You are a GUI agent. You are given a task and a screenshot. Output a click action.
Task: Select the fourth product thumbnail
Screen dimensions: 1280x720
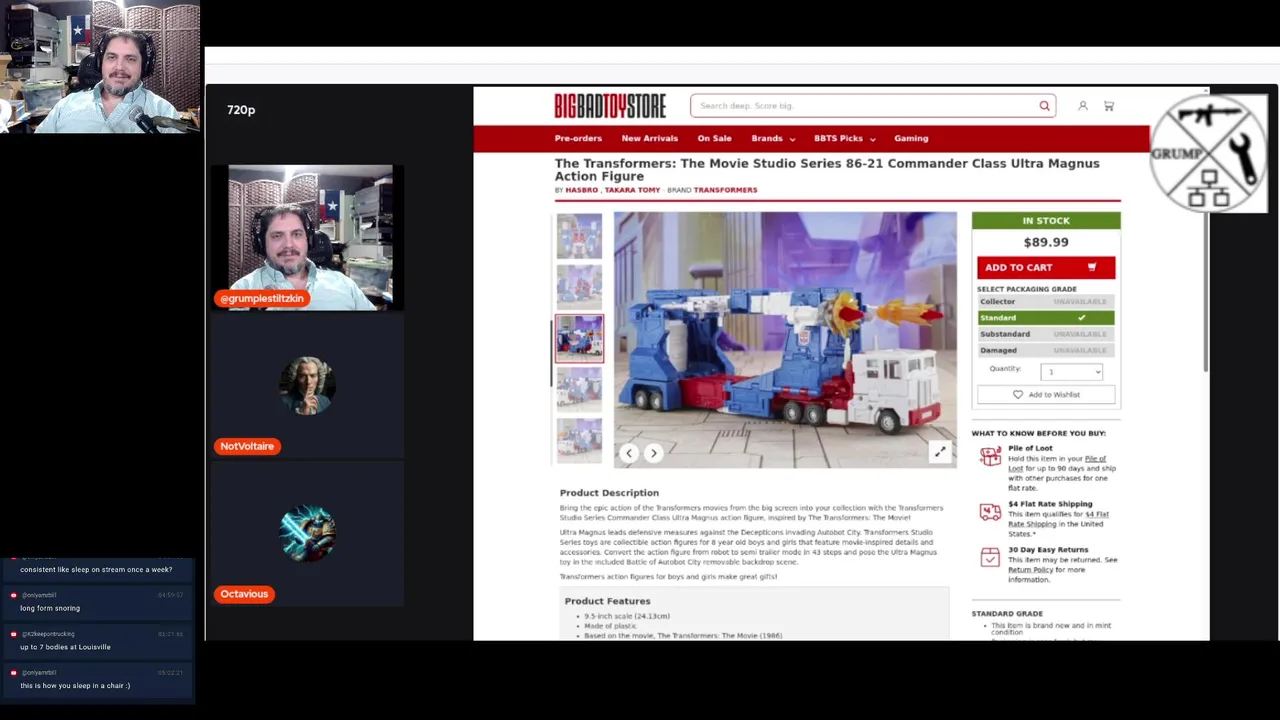[x=579, y=389]
